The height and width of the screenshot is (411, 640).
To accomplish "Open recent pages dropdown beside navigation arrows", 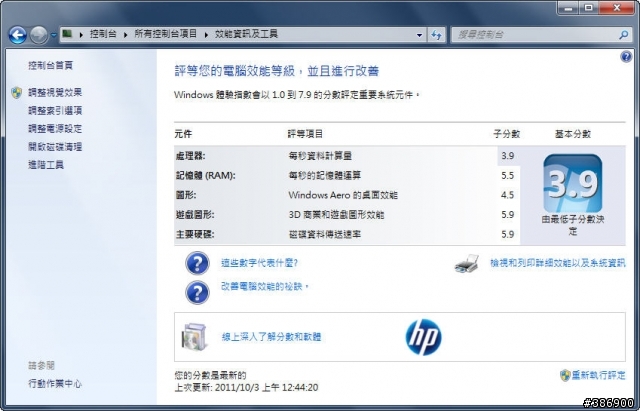I will tap(53, 35).
